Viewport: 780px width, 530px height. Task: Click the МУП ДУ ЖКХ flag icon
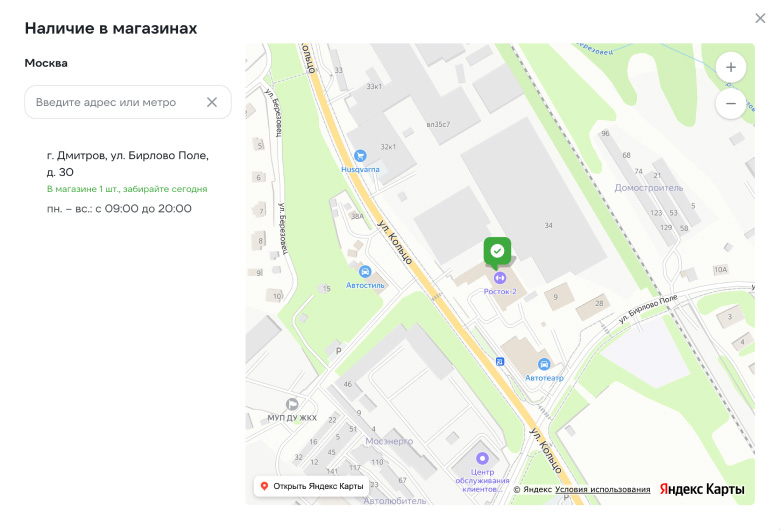tap(292, 404)
